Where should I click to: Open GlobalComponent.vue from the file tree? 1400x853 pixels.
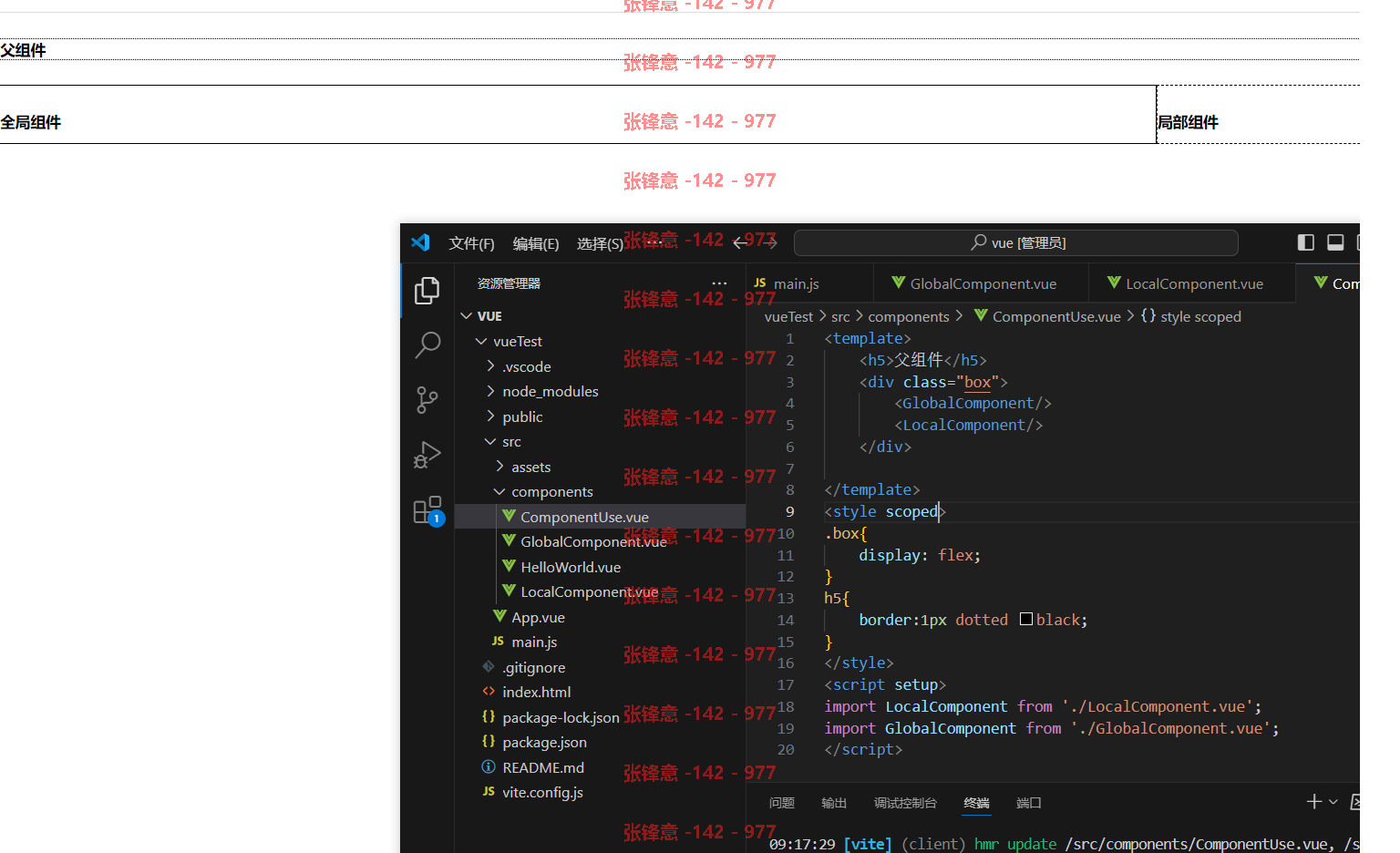593,542
